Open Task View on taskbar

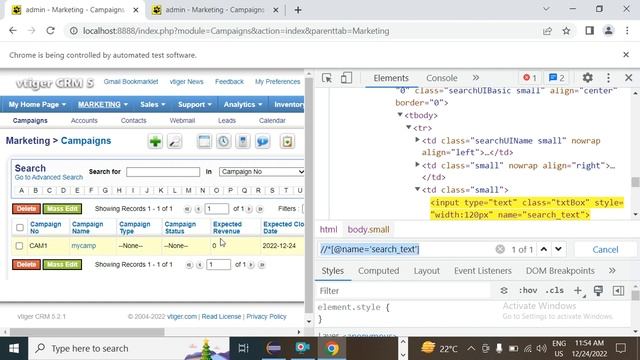pos(243,348)
